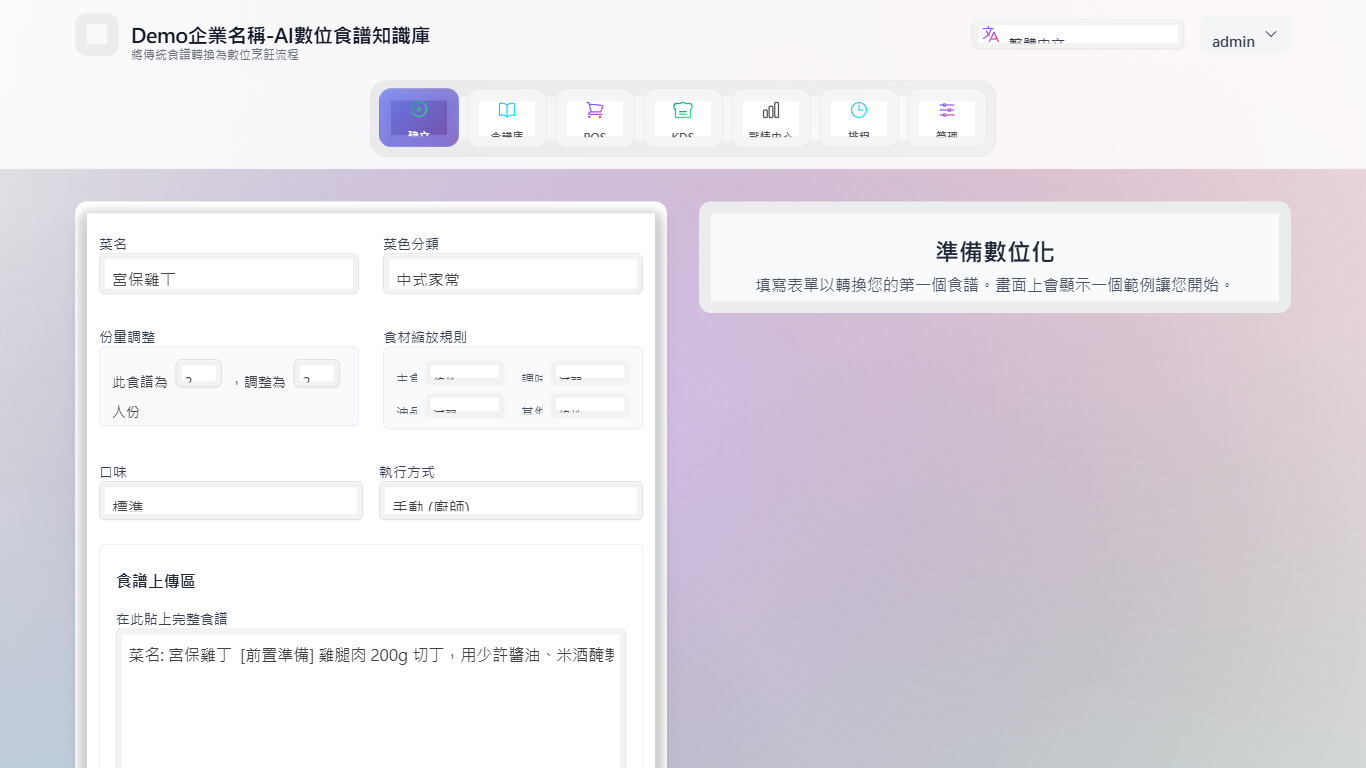Screen dimensions: 1366x768
Task: Click the 菜名 field showing 宮保雞丁
Action: 228,273
